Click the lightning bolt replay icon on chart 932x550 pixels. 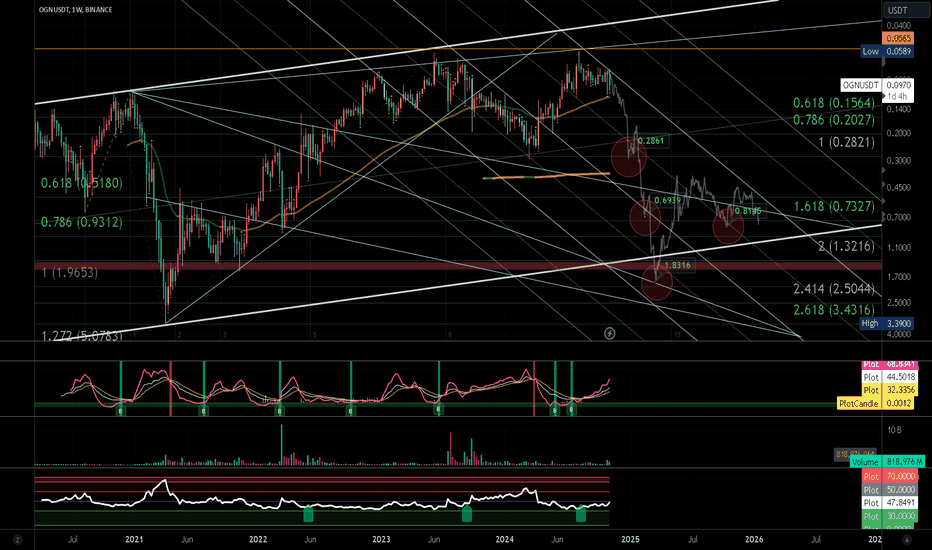609,334
